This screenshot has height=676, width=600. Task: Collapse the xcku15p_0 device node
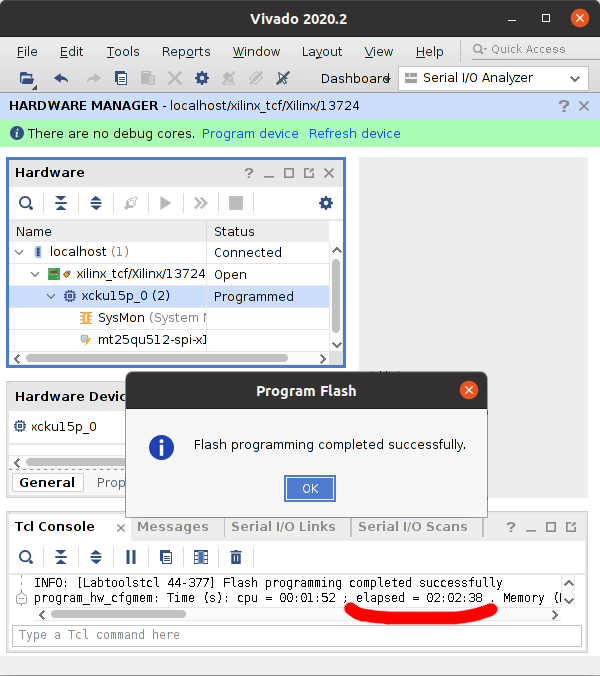click(51, 296)
